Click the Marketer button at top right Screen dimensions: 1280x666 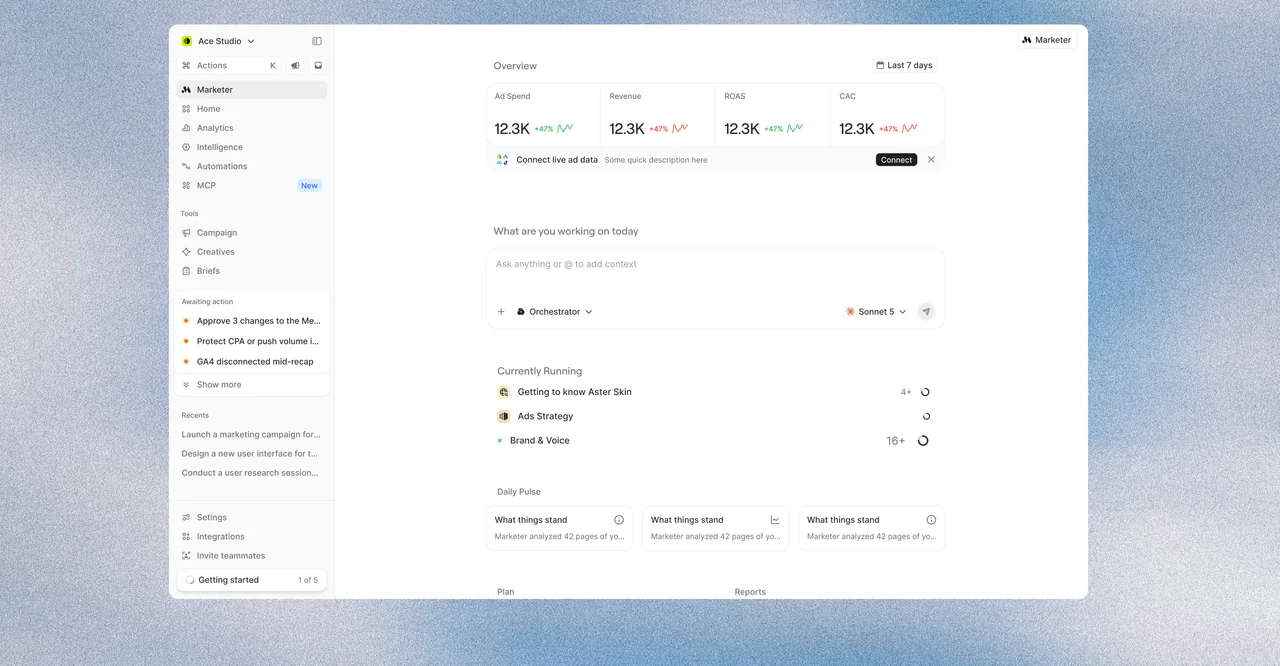pos(1047,40)
